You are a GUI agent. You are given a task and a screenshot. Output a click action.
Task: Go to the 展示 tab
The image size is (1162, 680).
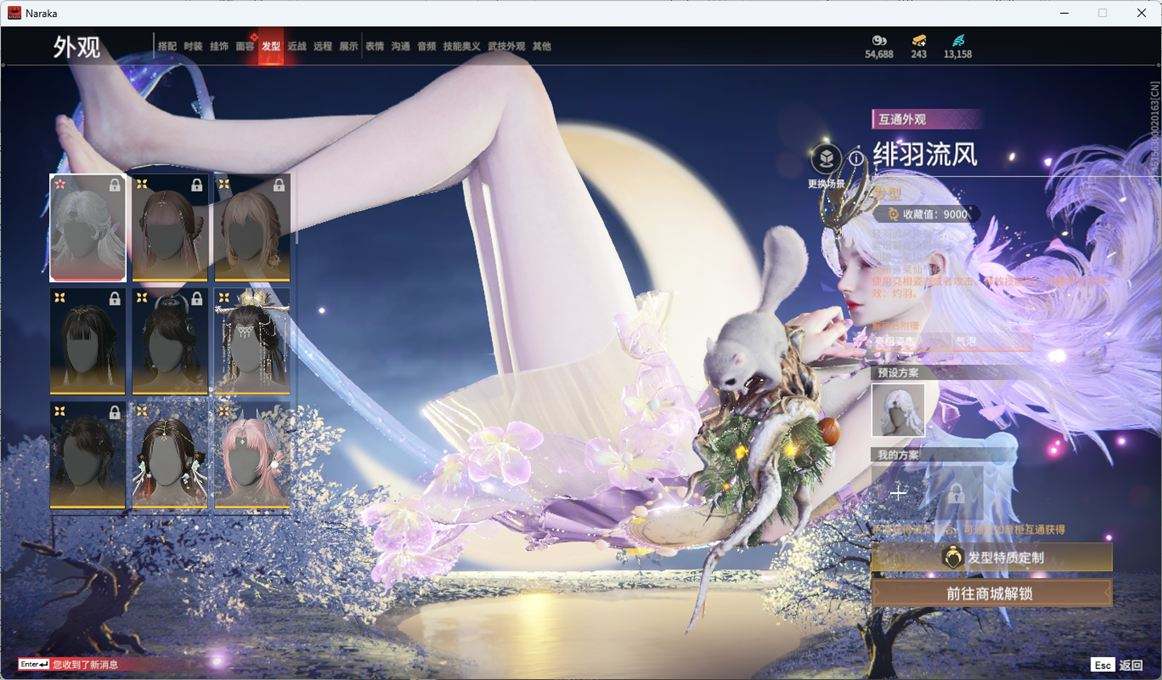348,46
